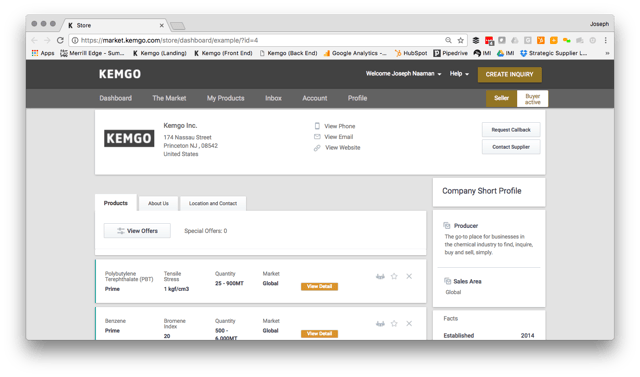Image resolution: width=640 pixels, height=377 pixels.
Task: Click the CREATE INQUIRY button
Action: pos(509,74)
